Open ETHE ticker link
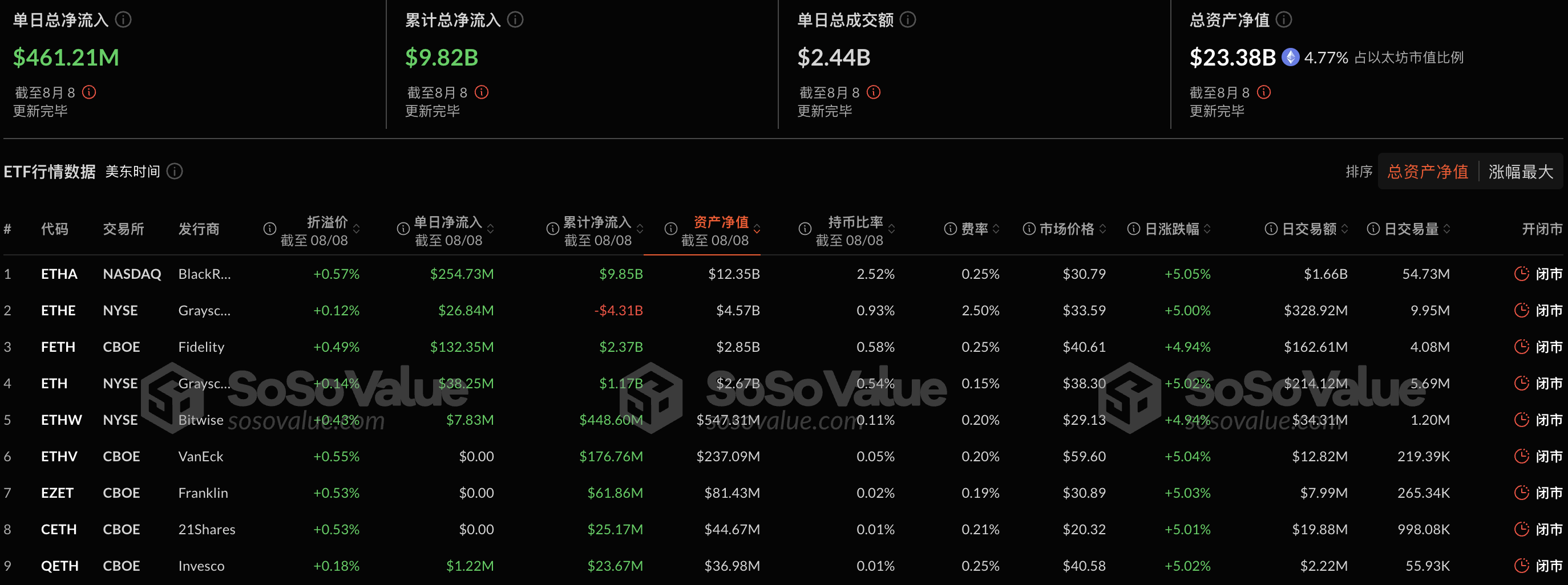1568x585 pixels. coord(58,310)
